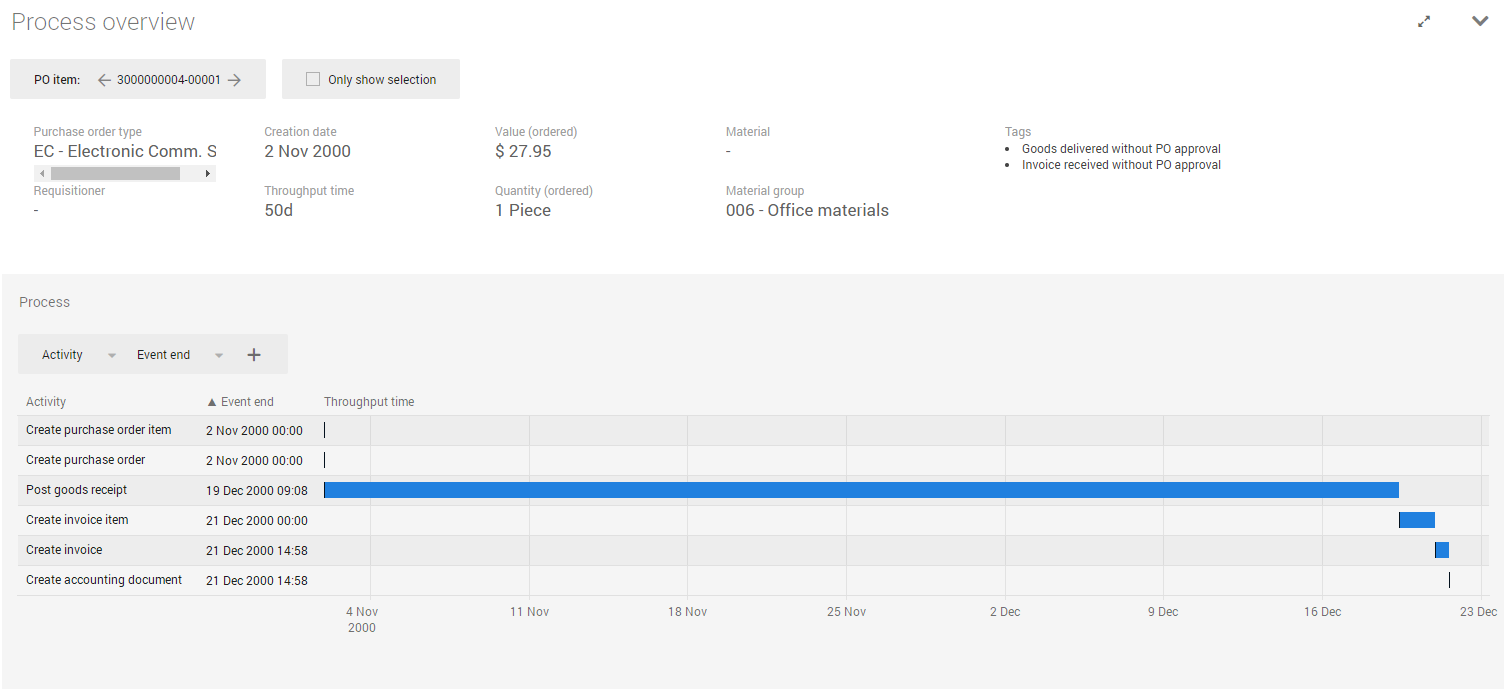
Task: Enable Only show selection checkbox
Action: [313, 80]
